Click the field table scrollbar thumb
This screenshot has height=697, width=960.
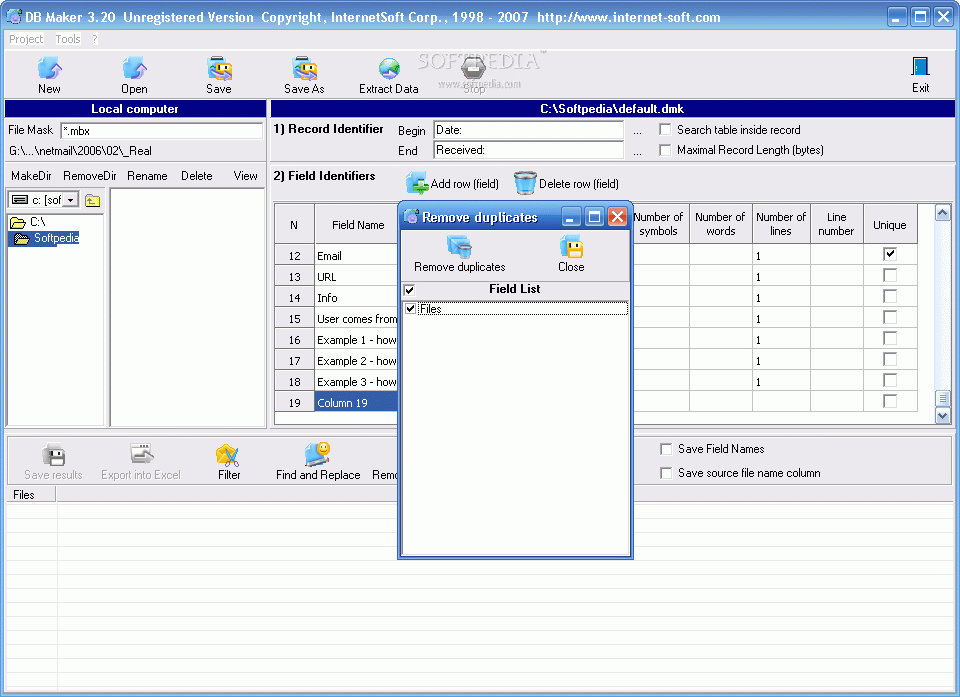click(942, 399)
